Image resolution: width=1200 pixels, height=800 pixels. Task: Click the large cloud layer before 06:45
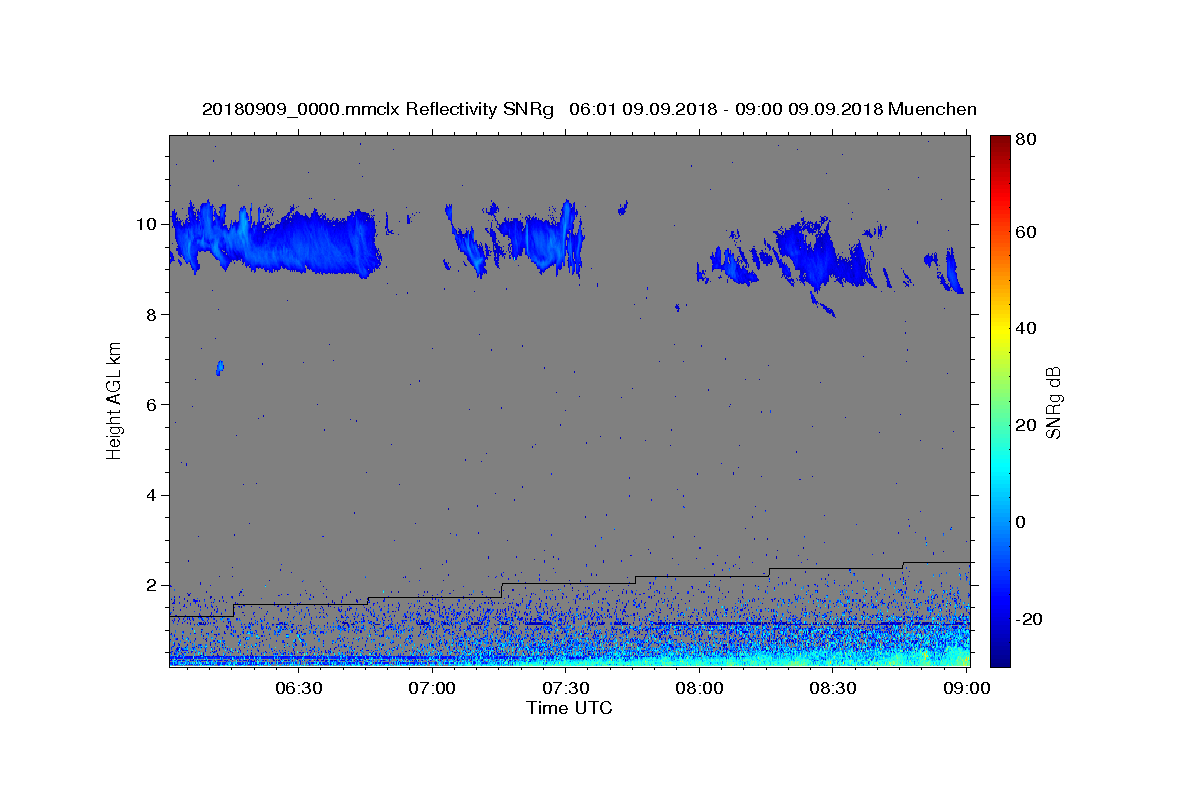275,240
